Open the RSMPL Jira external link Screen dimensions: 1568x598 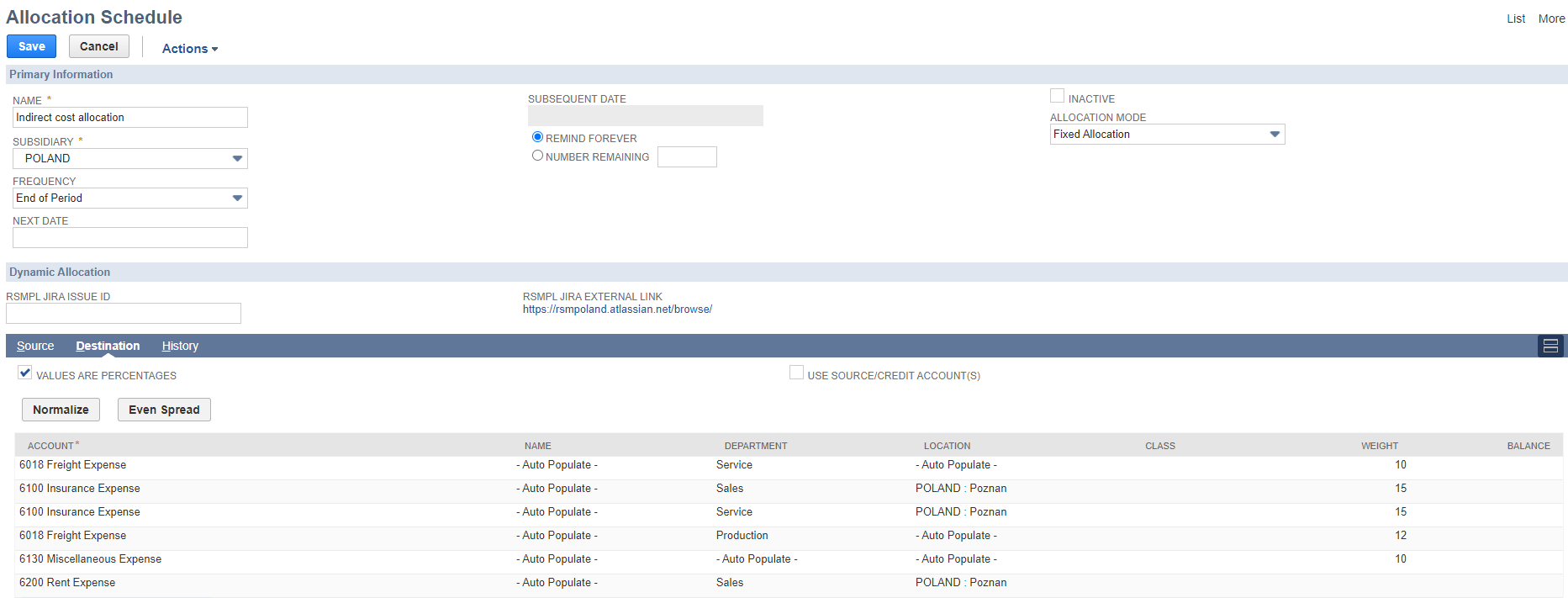point(617,310)
